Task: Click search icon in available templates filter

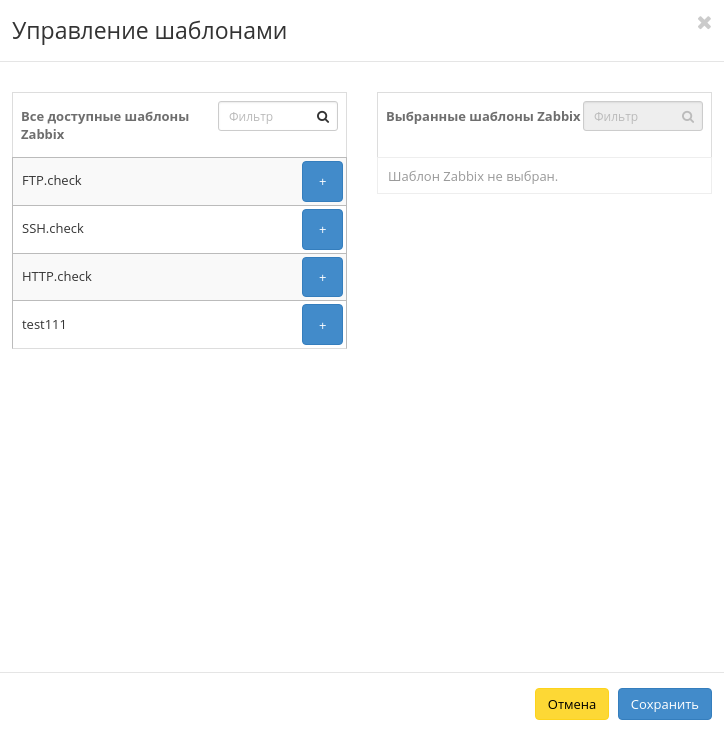Action: 323,116
